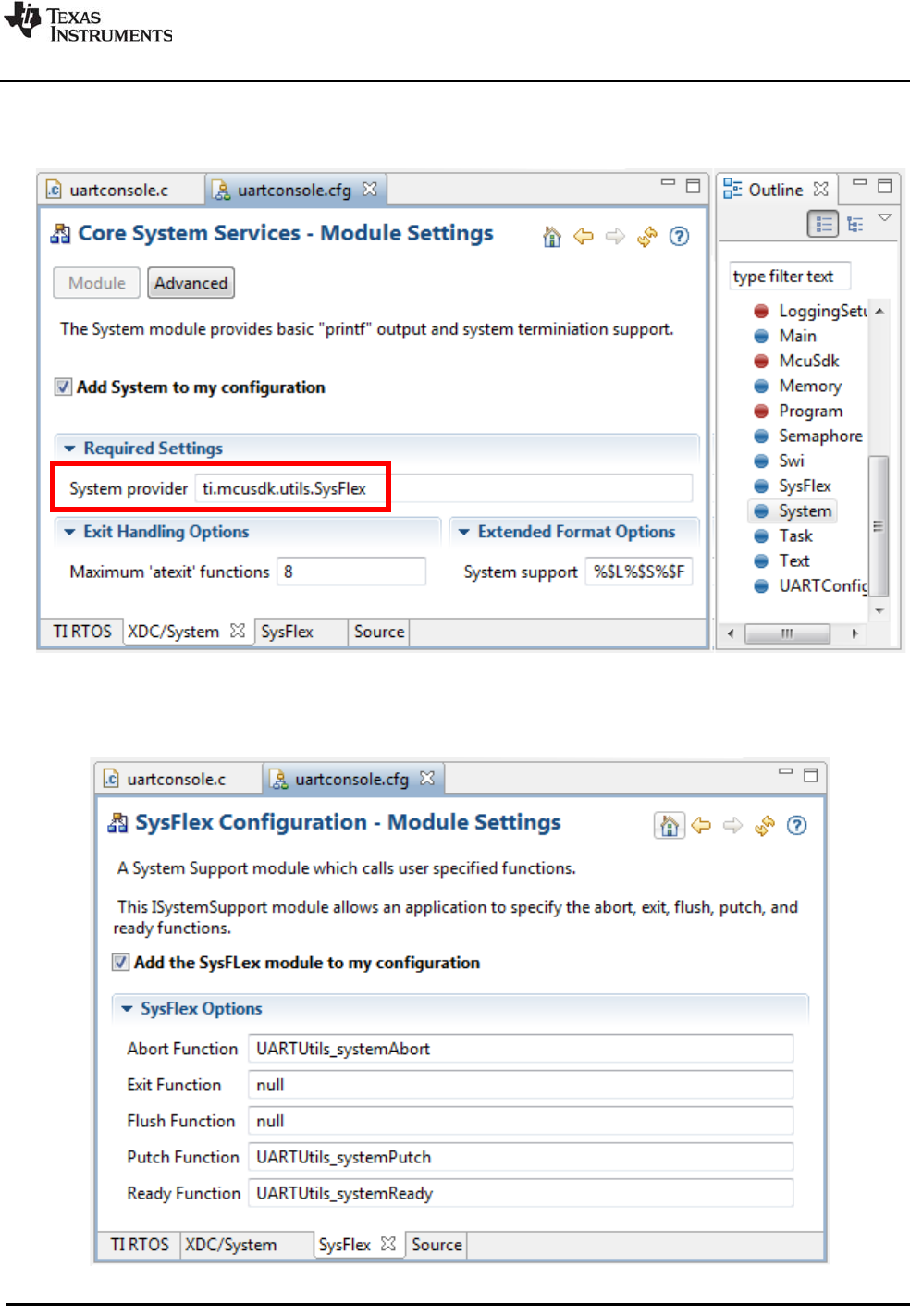
Task: Open Help icon in Core System Services toolbar
Action: coord(679,237)
